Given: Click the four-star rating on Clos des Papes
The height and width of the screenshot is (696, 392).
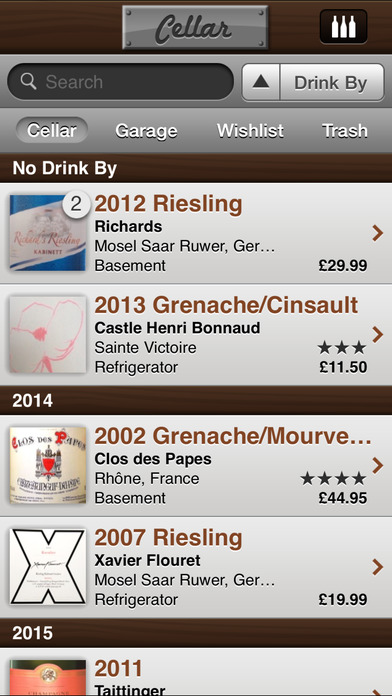Looking at the screenshot, I should pyautogui.click(x=333, y=478).
